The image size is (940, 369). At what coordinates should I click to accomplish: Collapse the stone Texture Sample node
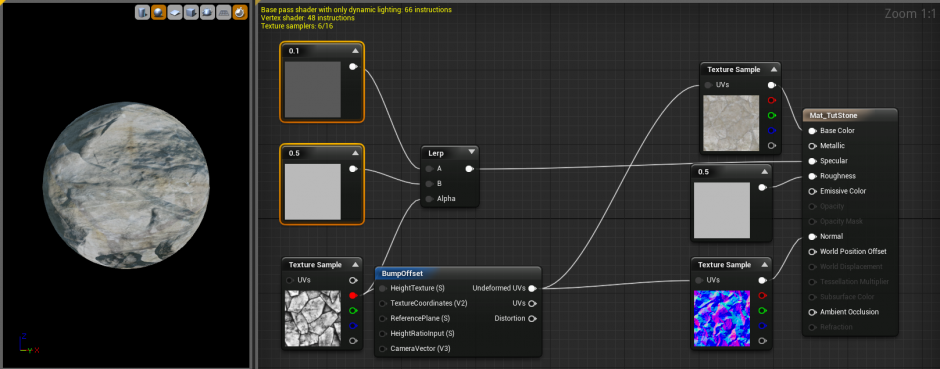[773, 69]
